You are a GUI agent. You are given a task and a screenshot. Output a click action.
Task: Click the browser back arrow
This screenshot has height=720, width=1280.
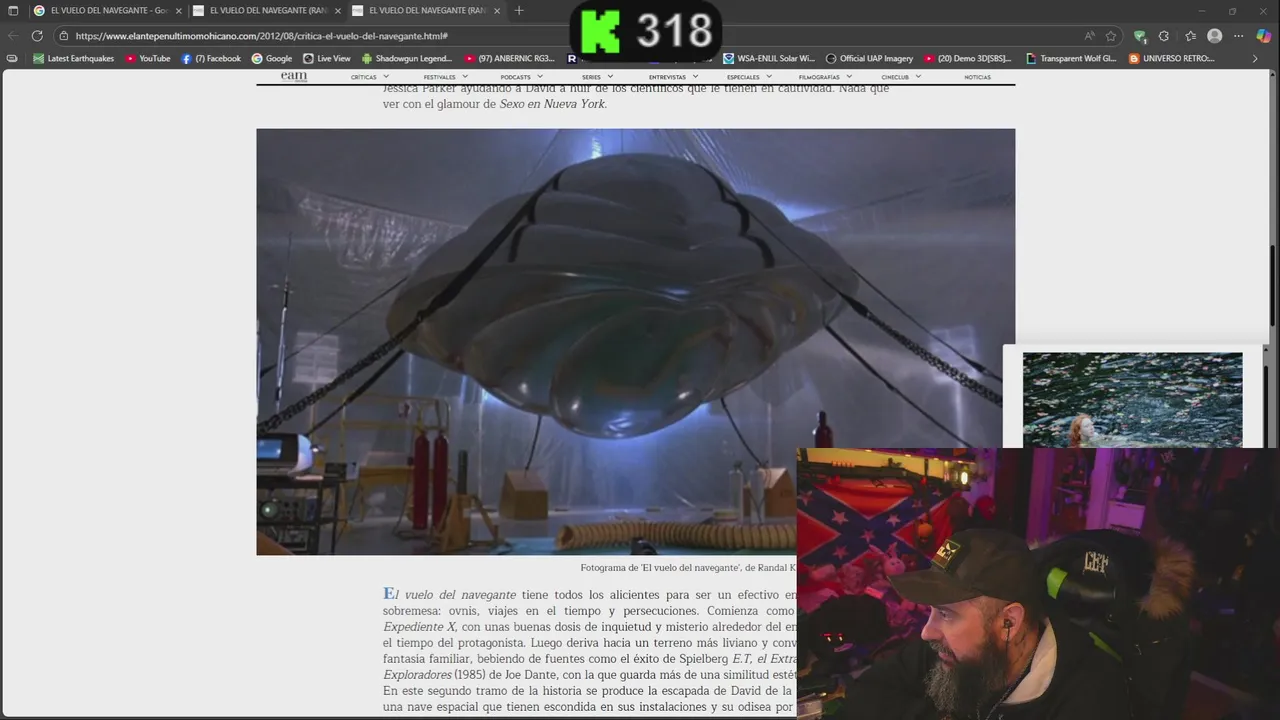13,36
